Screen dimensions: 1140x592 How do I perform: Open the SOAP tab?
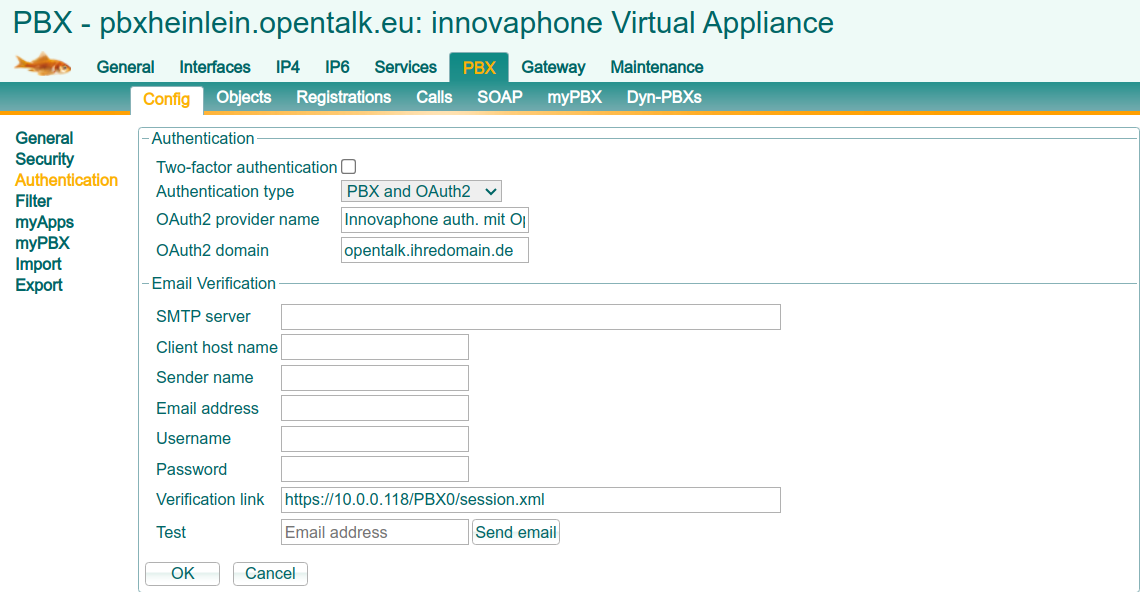coord(499,97)
